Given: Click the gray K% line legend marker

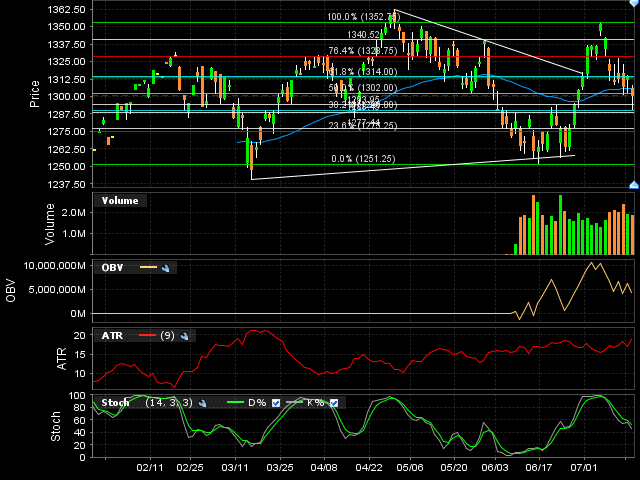Looking at the screenshot, I should tap(292, 403).
